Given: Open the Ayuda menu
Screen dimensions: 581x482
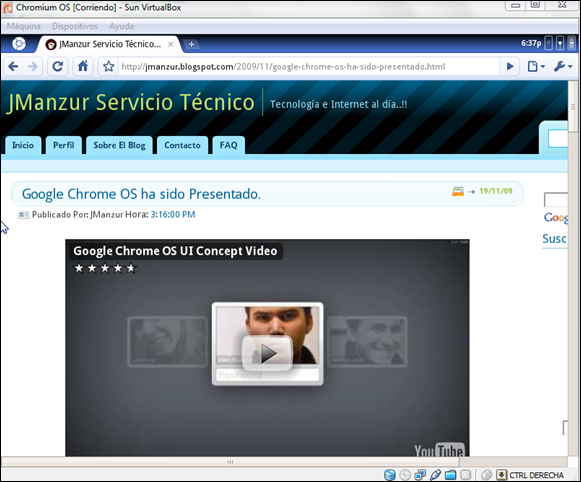Looking at the screenshot, I should tap(121, 26).
